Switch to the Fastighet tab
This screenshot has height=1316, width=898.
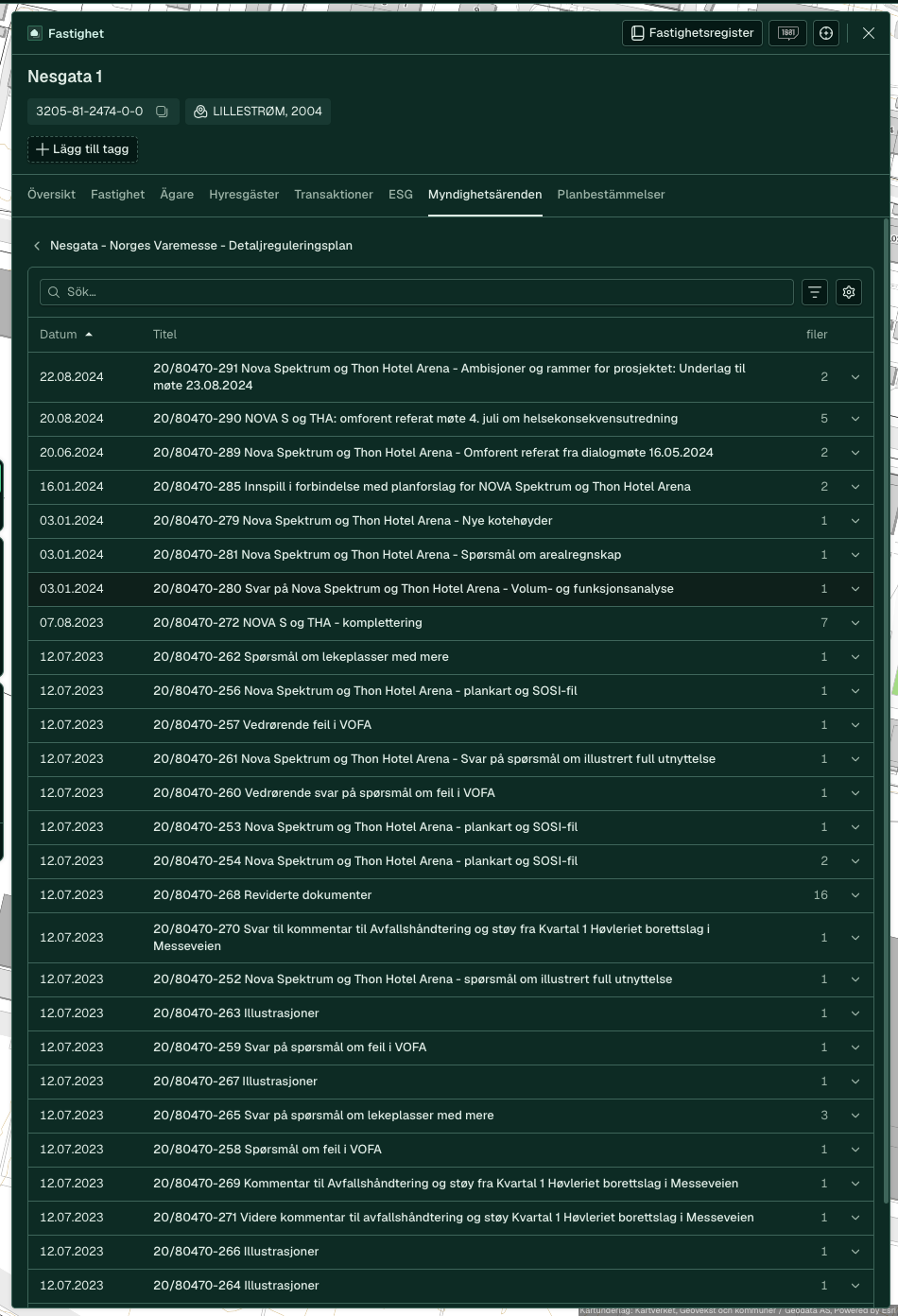click(x=117, y=195)
